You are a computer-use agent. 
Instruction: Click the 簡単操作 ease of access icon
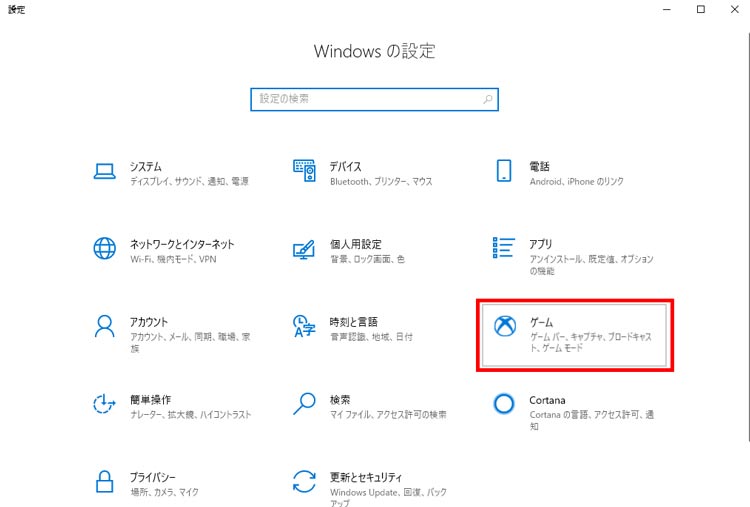coord(104,404)
